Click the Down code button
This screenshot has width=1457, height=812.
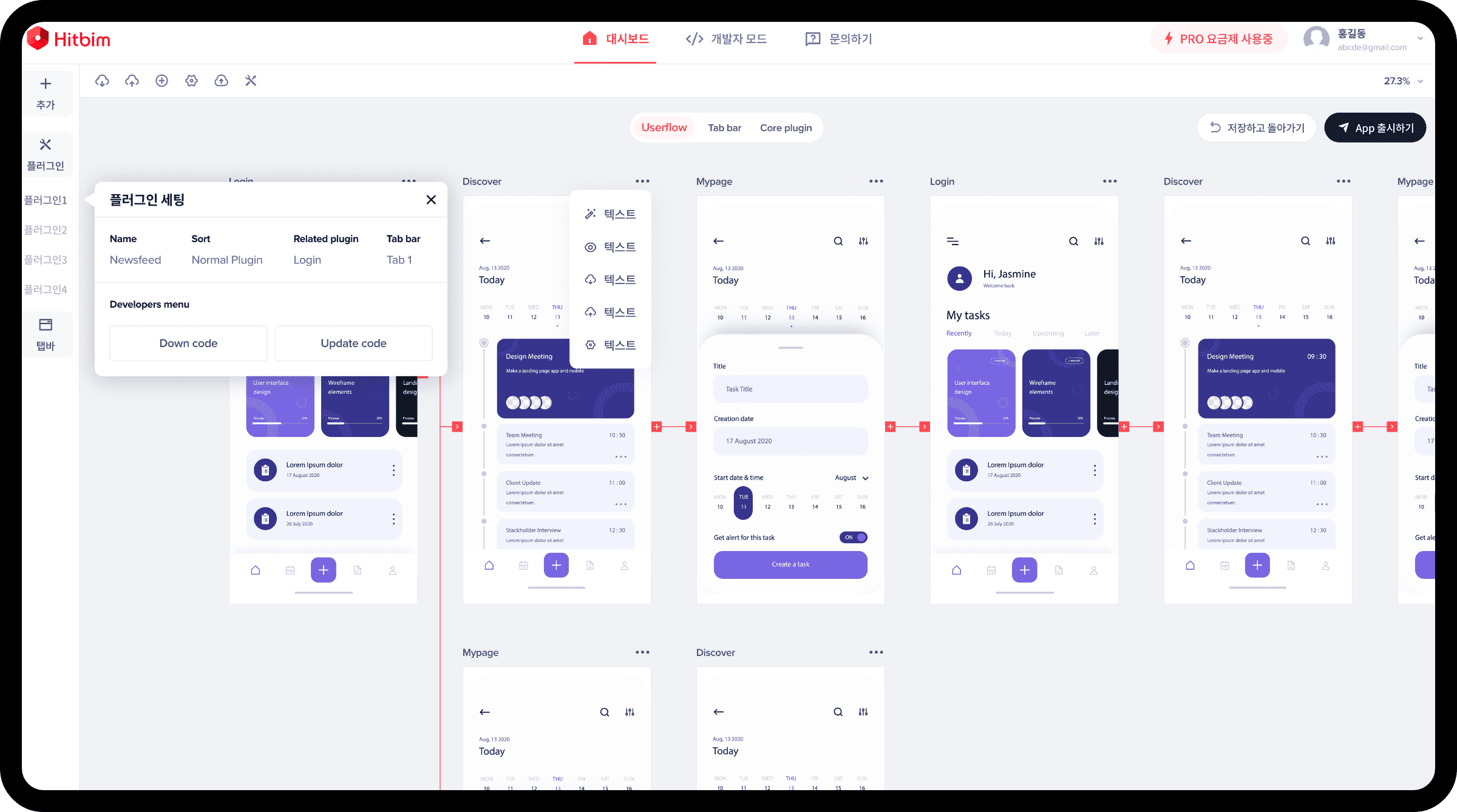(x=188, y=343)
